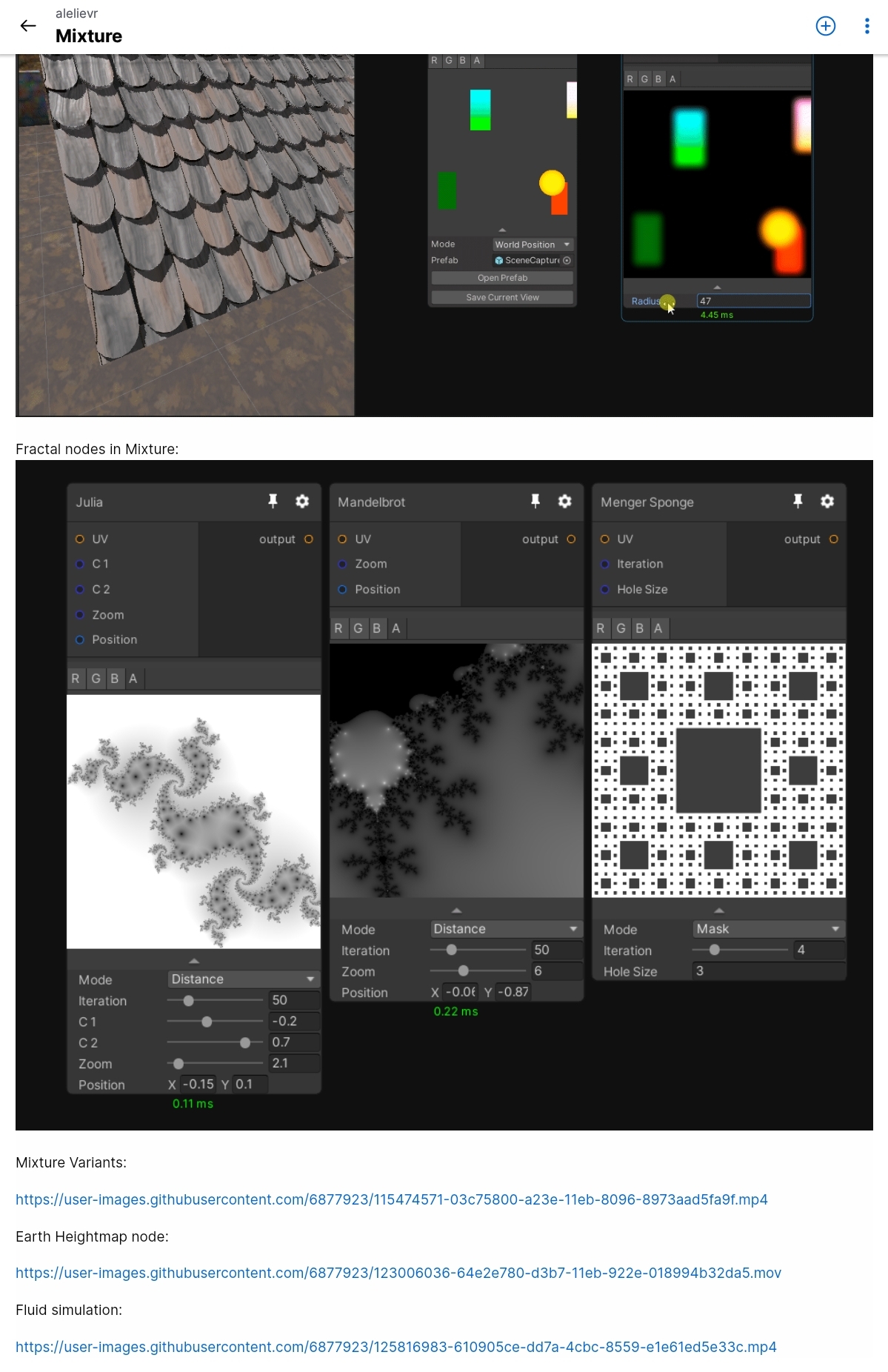Click the Julia output port
The image size is (888, 1372).
pos(309,539)
